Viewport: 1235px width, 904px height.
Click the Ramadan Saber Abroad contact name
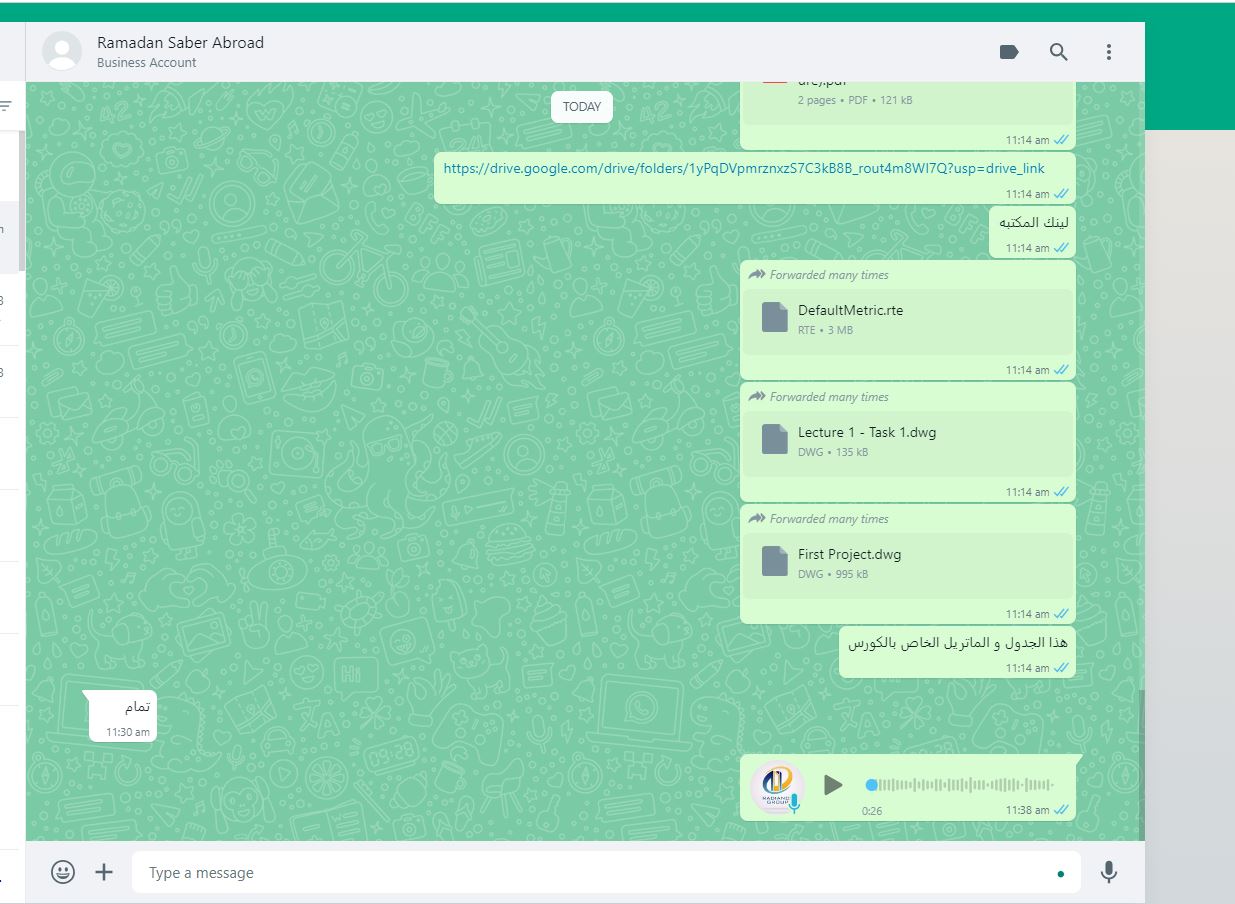tap(180, 42)
